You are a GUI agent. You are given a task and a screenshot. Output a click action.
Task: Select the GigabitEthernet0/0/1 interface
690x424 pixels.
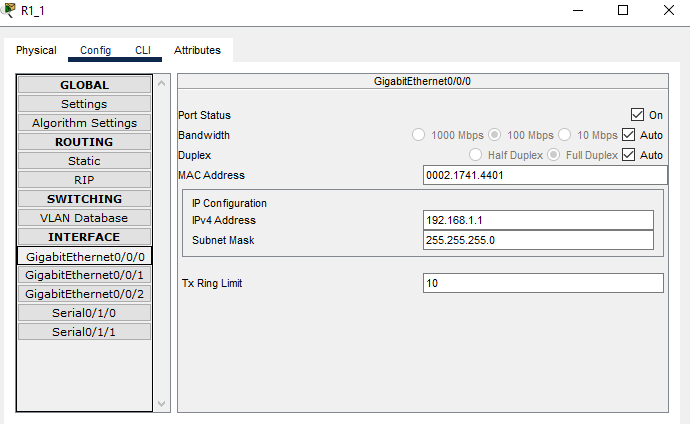point(84,275)
